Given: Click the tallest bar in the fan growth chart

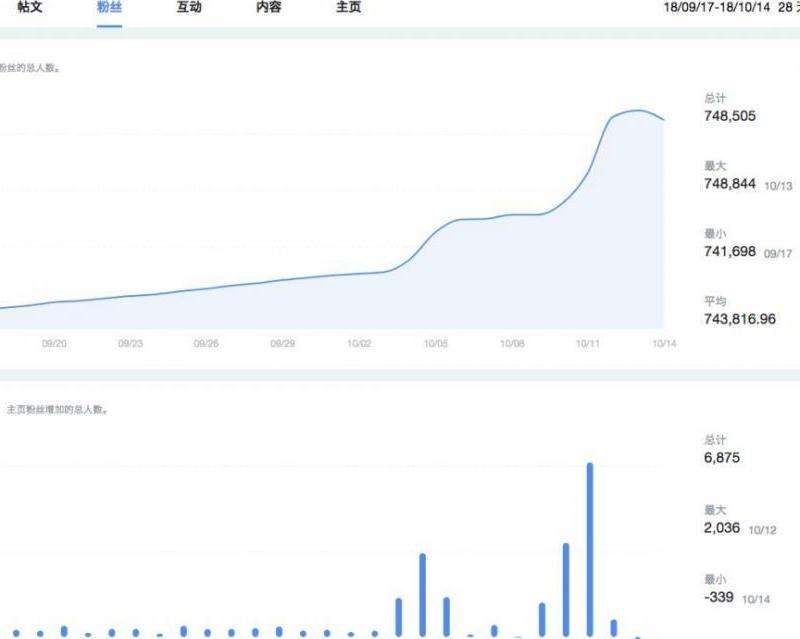Looking at the screenshot, I should 590,549.
